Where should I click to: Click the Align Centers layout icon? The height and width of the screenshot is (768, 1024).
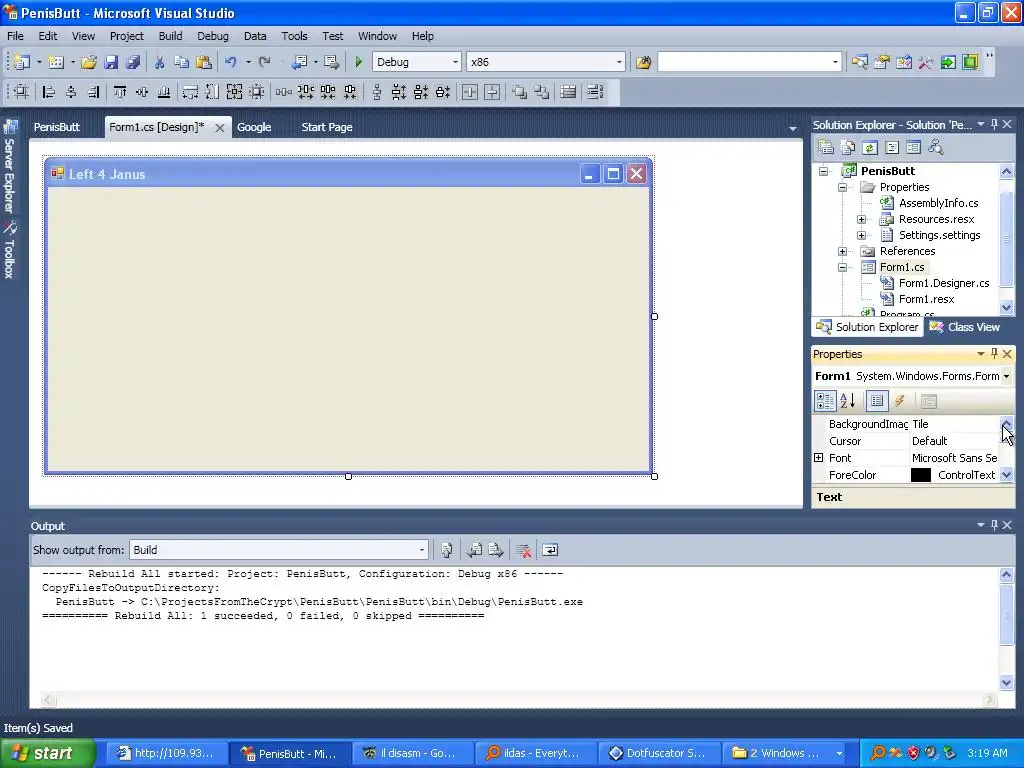[71, 92]
